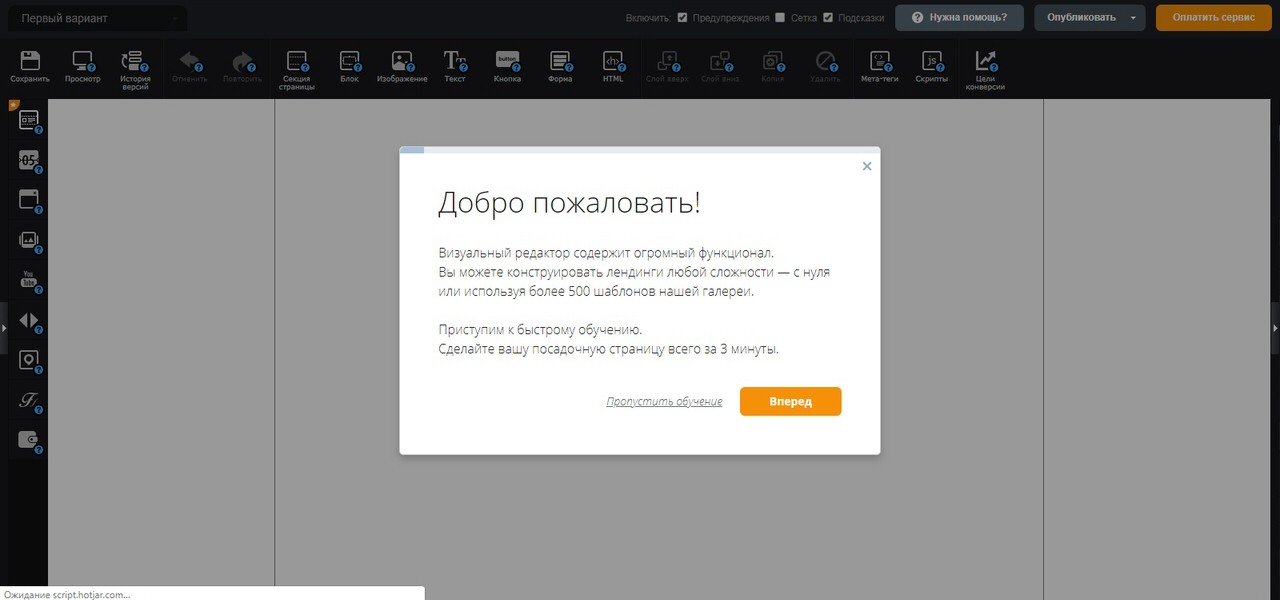The height and width of the screenshot is (600, 1280).
Task: Add a YouTube widget from the sidebar
Action: click(x=28, y=280)
